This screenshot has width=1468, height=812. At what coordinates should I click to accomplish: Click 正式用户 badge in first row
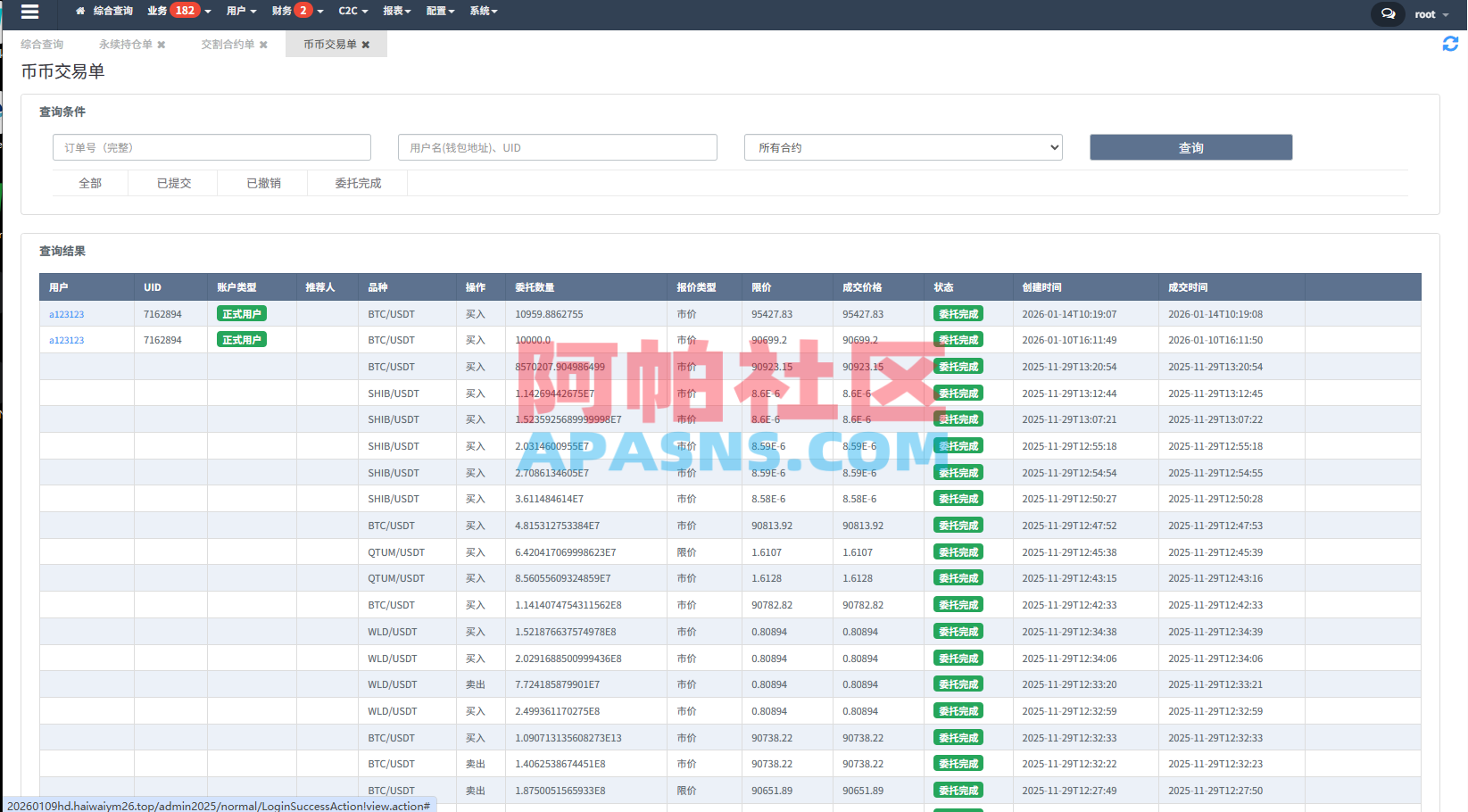[242, 313]
